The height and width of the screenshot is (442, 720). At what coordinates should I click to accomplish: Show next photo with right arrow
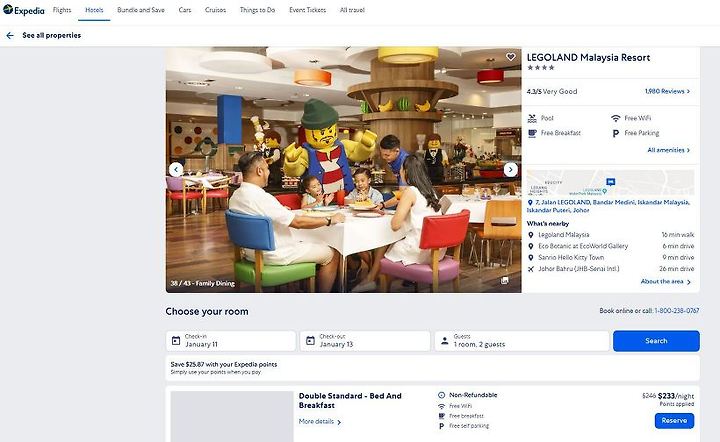tap(511, 169)
